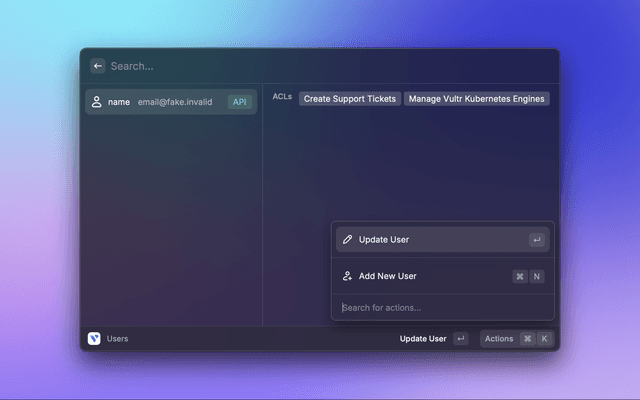Open the Actions button in footer
640x400 pixels.
[x=499, y=339]
